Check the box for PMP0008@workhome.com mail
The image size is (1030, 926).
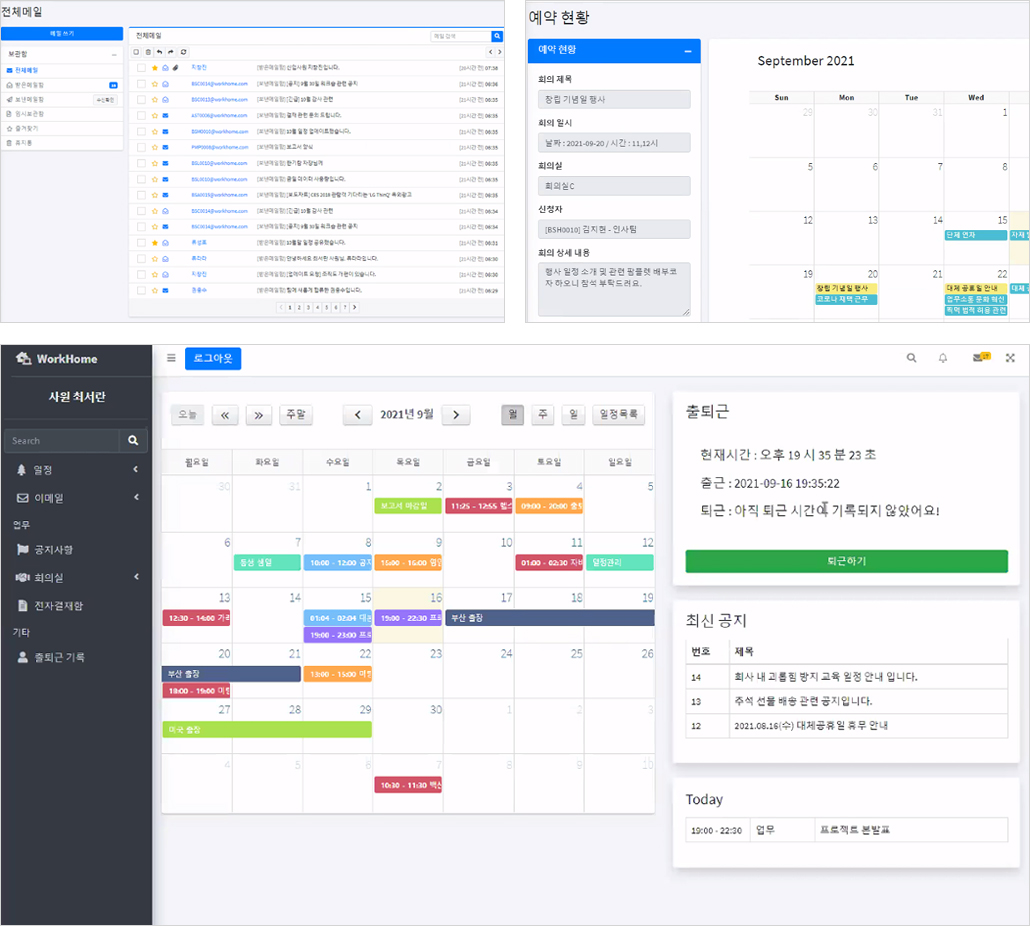pos(141,147)
